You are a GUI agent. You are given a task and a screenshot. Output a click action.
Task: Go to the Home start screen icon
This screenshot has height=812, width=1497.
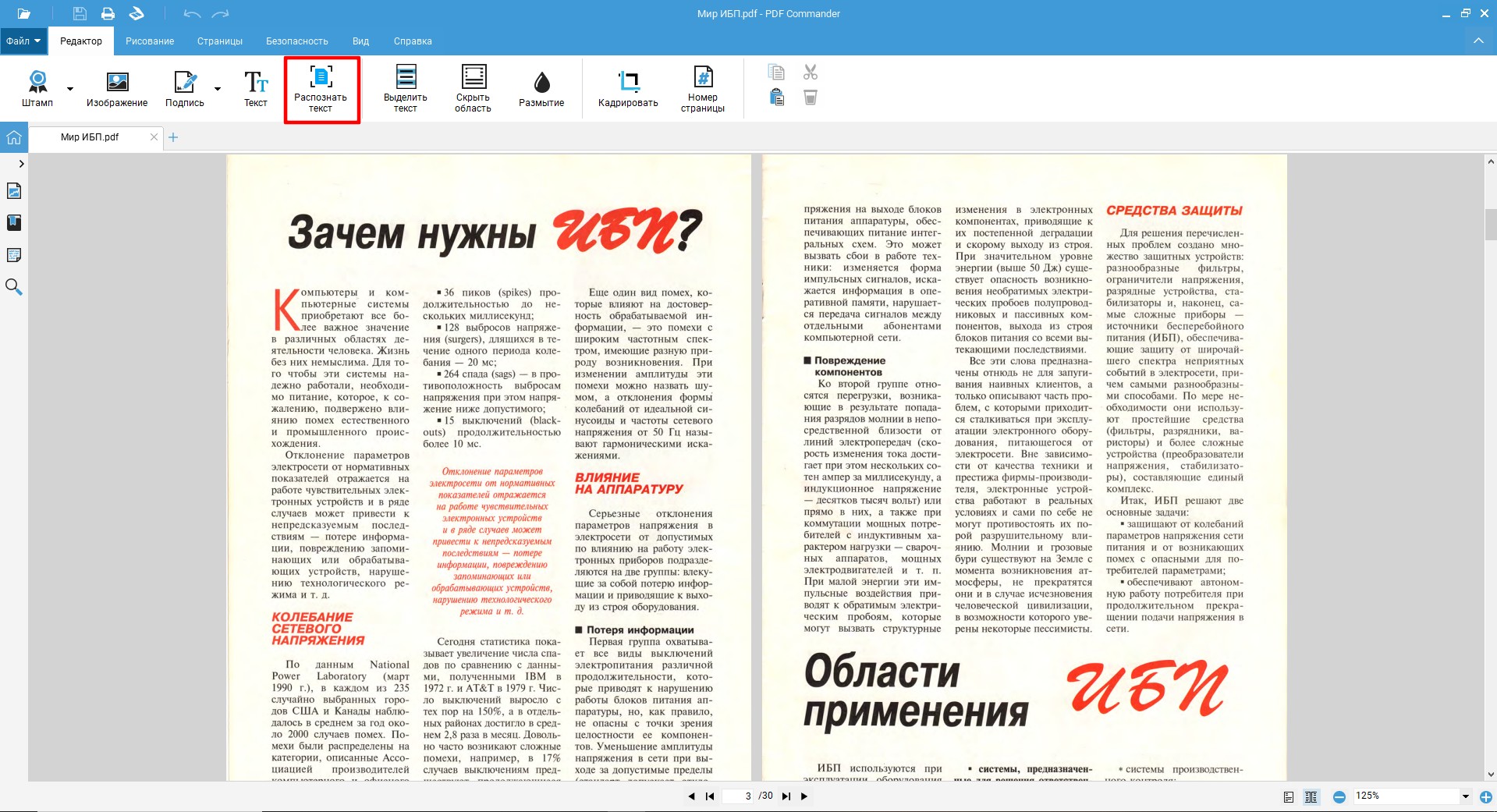[x=14, y=137]
